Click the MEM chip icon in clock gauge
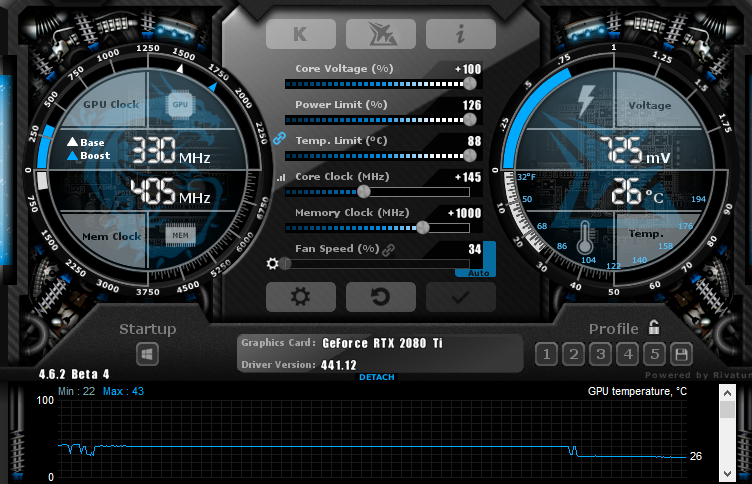 [180, 235]
